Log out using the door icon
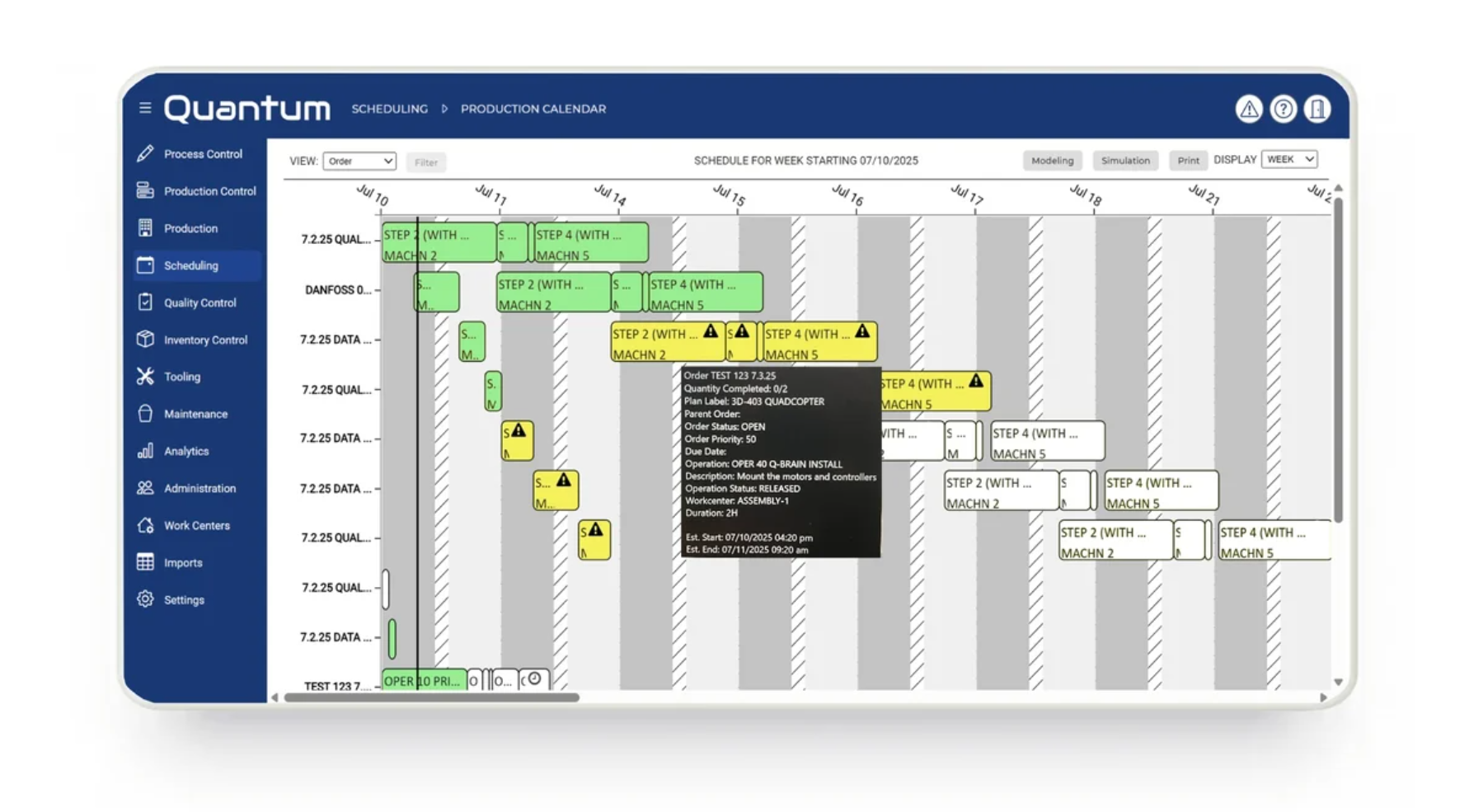1469x812 pixels. 1317,109
